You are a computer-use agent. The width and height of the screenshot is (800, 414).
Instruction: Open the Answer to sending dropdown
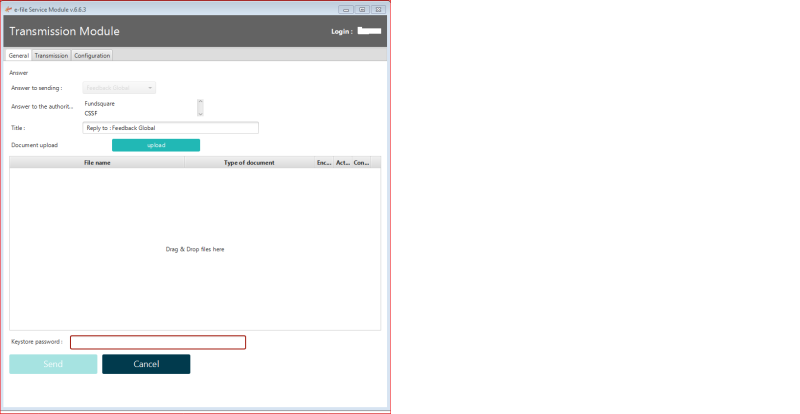click(x=119, y=88)
